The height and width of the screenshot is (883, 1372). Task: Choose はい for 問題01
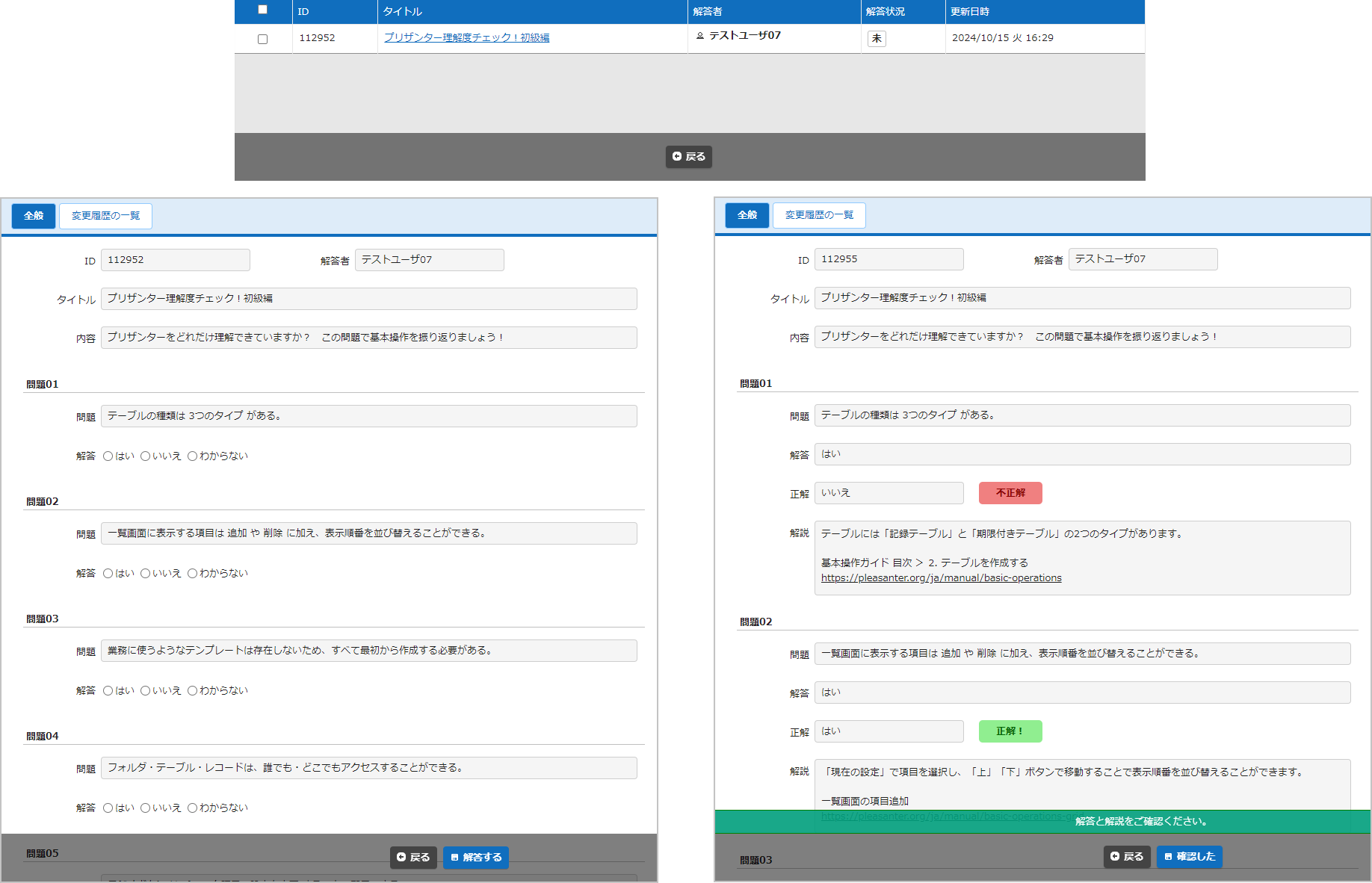[x=108, y=456]
